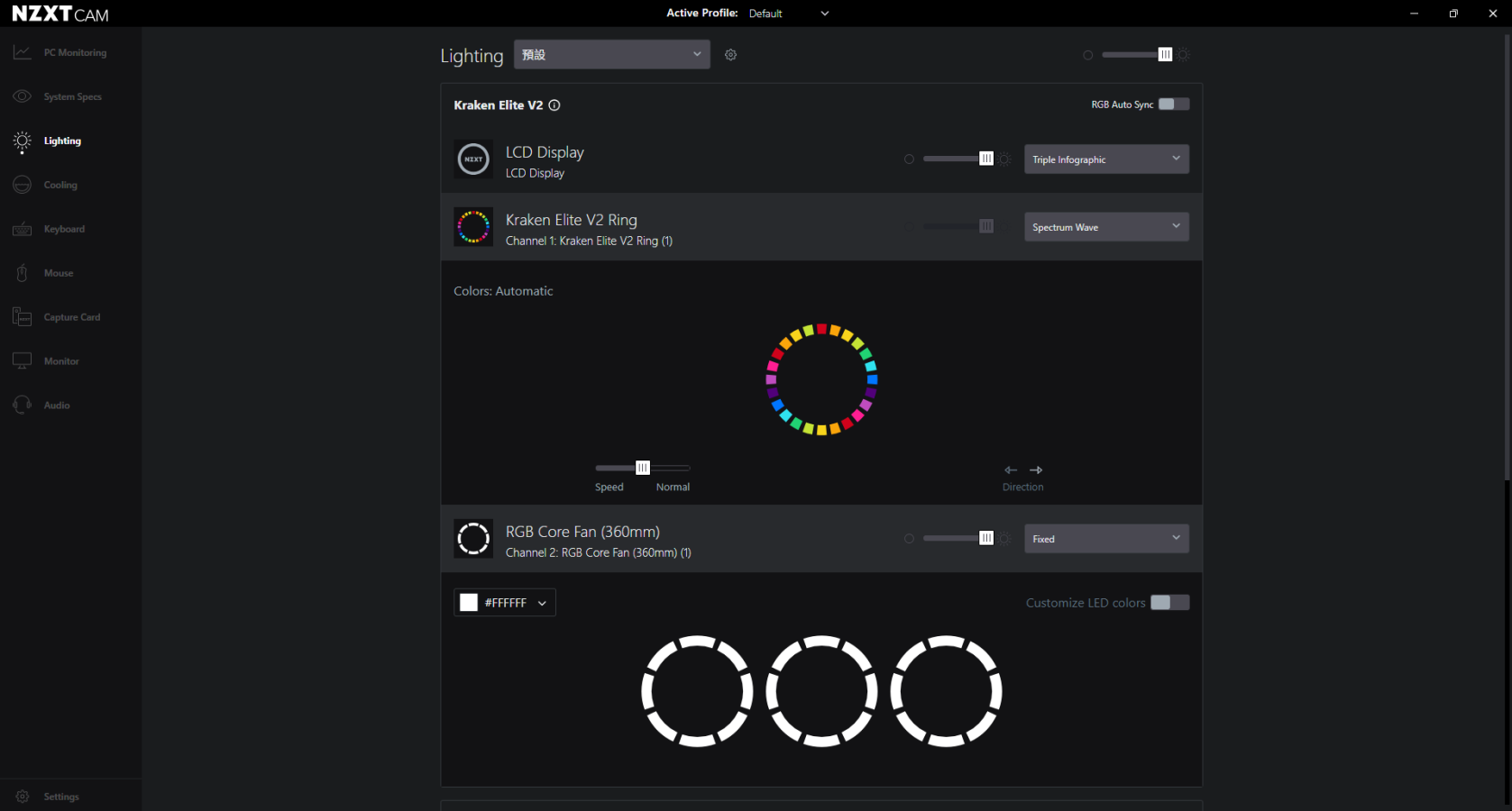Open the PC Monitoring section
Image resolution: width=1512 pixels, height=811 pixels.
tap(74, 53)
